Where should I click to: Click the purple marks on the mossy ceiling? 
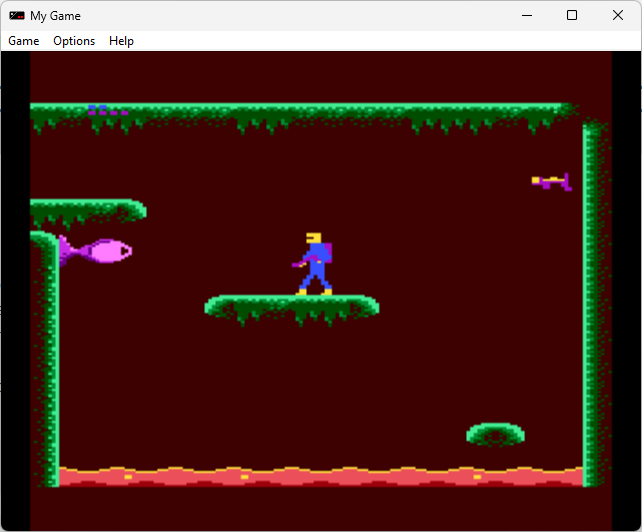click(106, 110)
